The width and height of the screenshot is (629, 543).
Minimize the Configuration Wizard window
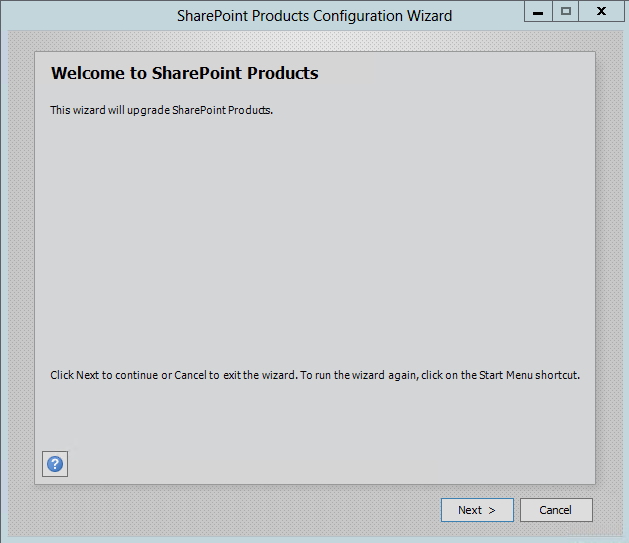538,12
